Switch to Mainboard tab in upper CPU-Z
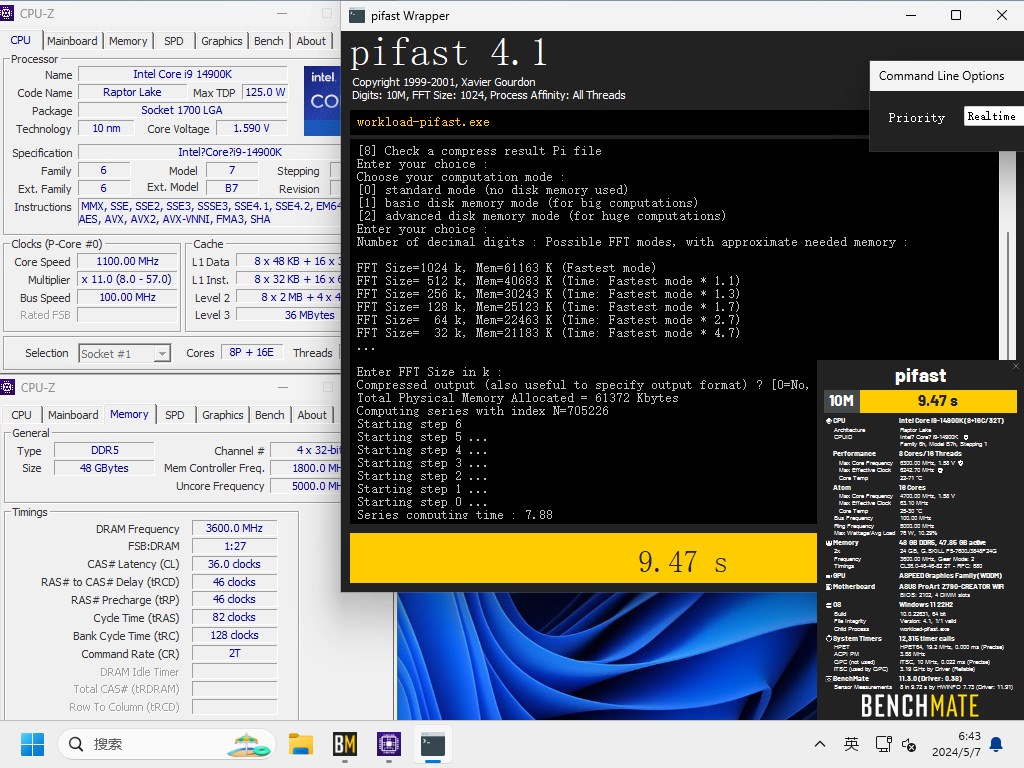 (72, 41)
